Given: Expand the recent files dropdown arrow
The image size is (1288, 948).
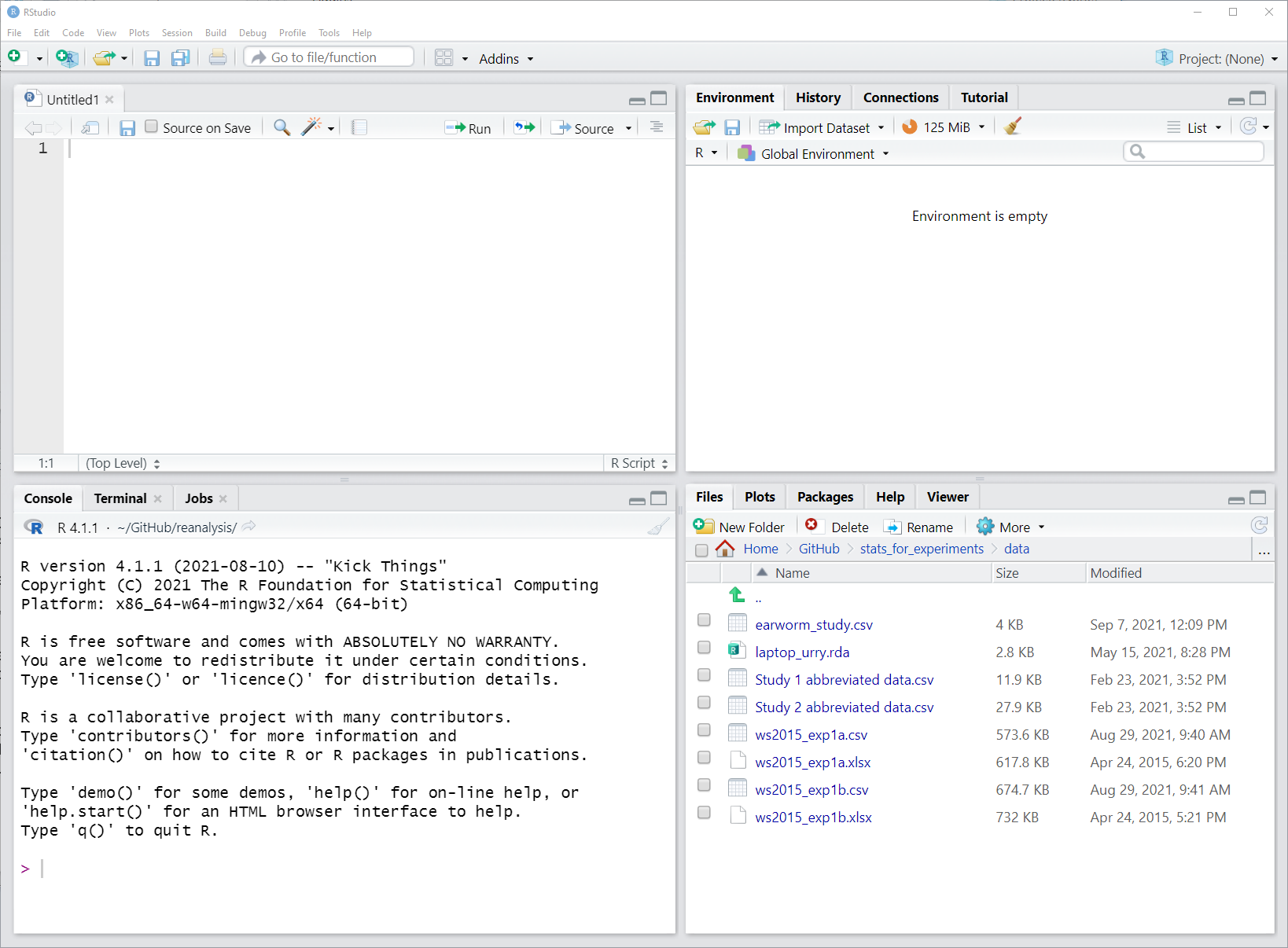Looking at the screenshot, I should 124,58.
